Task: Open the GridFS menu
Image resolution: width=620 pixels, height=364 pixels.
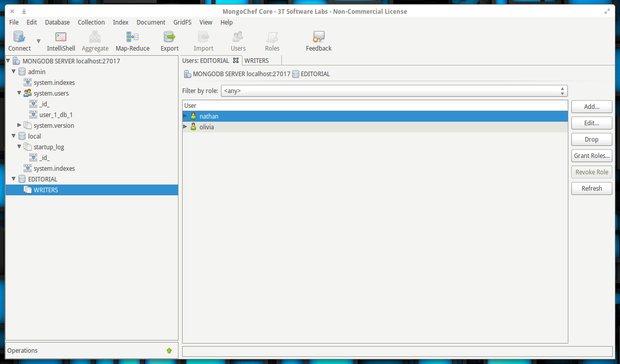Action: coord(182,22)
